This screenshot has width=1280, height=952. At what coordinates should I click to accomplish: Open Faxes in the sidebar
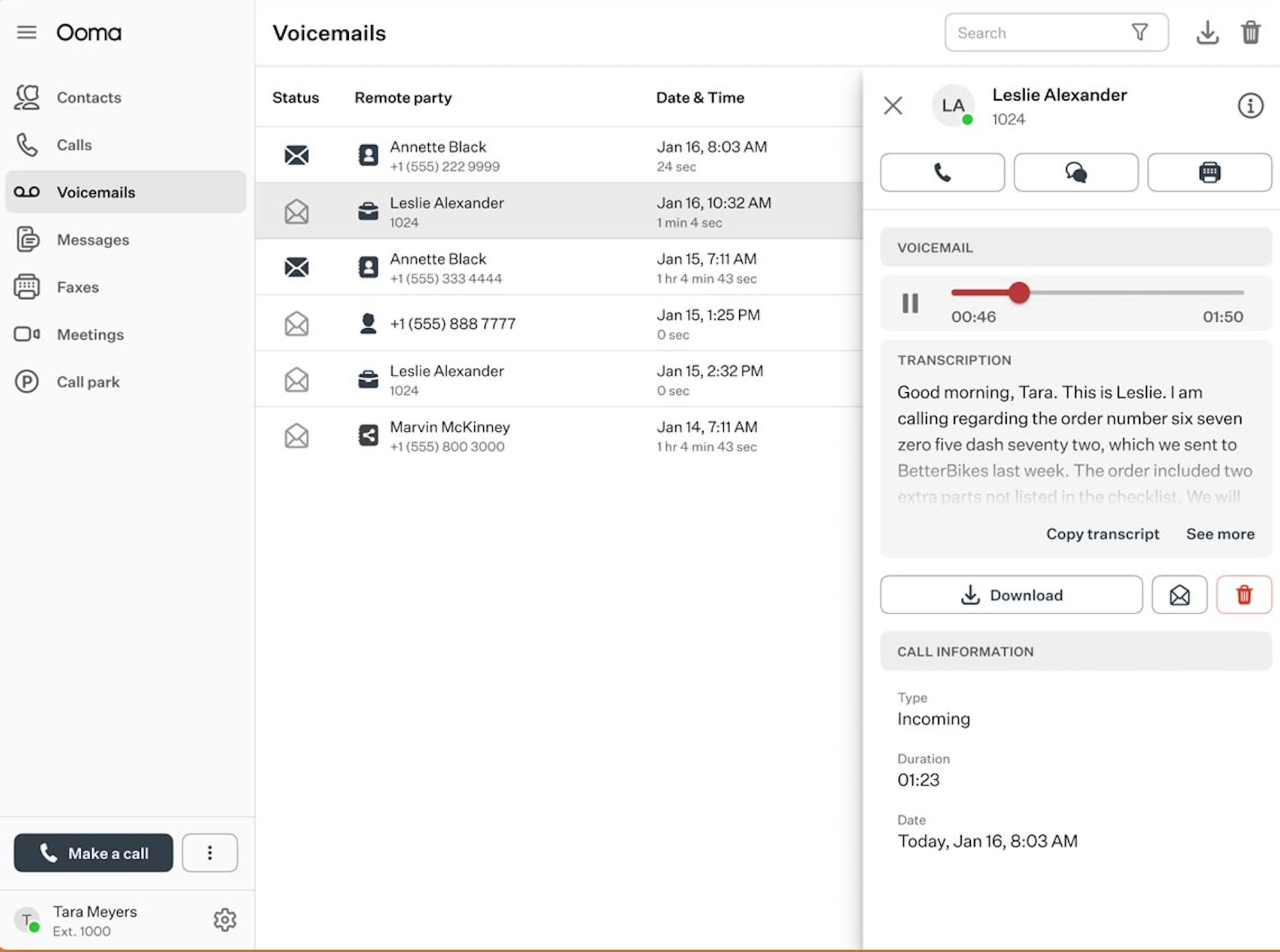(125, 287)
